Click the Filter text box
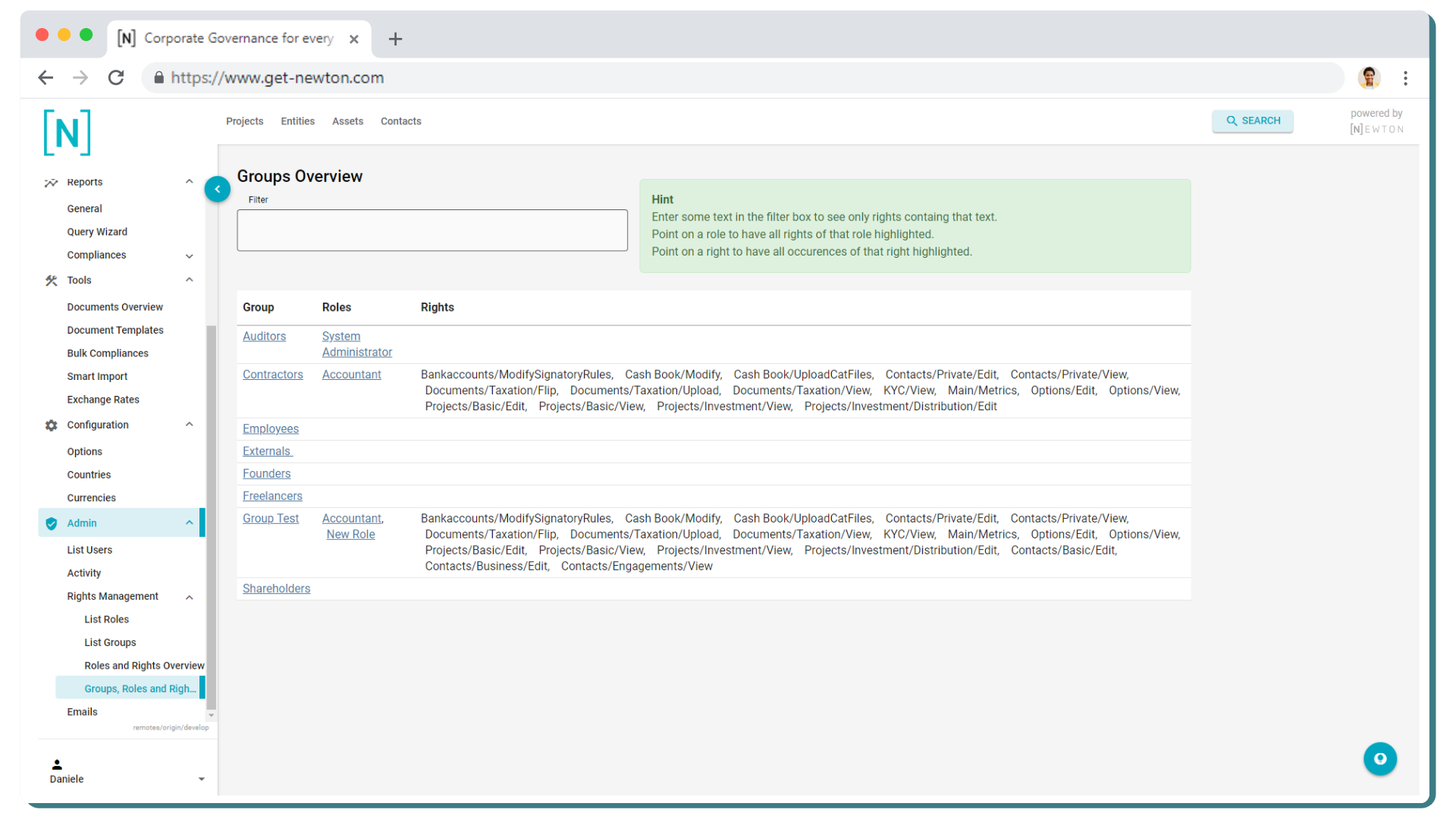 pyautogui.click(x=431, y=230)
